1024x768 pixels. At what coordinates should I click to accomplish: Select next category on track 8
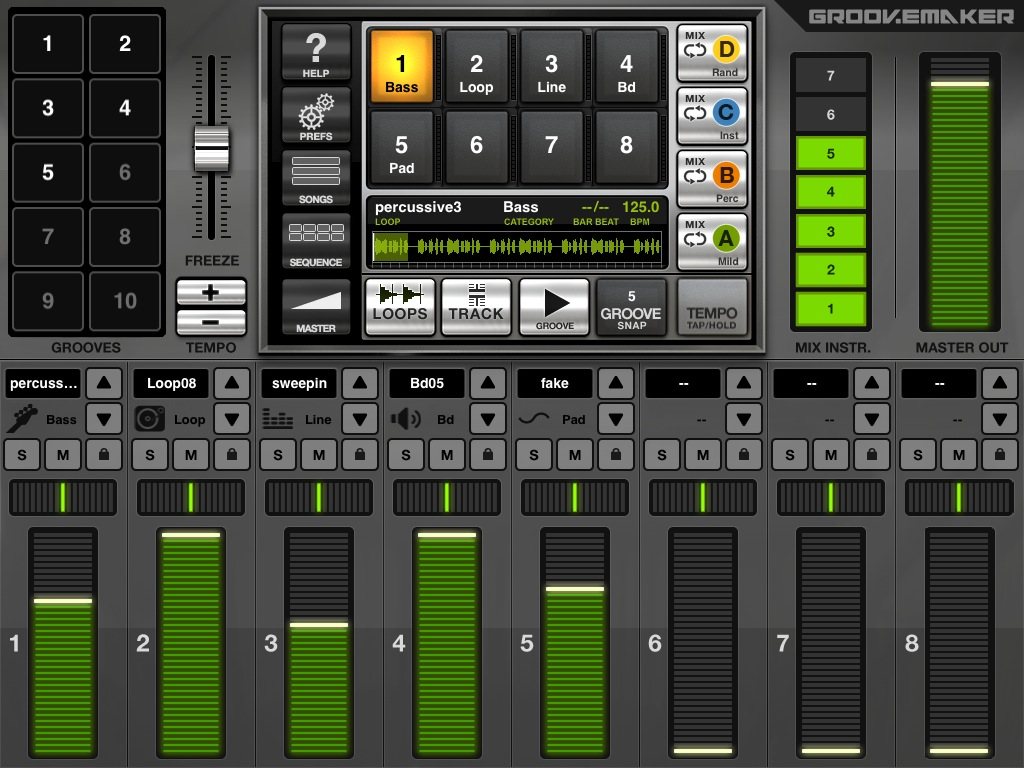pyautogui.click(x=1000, y=419)
